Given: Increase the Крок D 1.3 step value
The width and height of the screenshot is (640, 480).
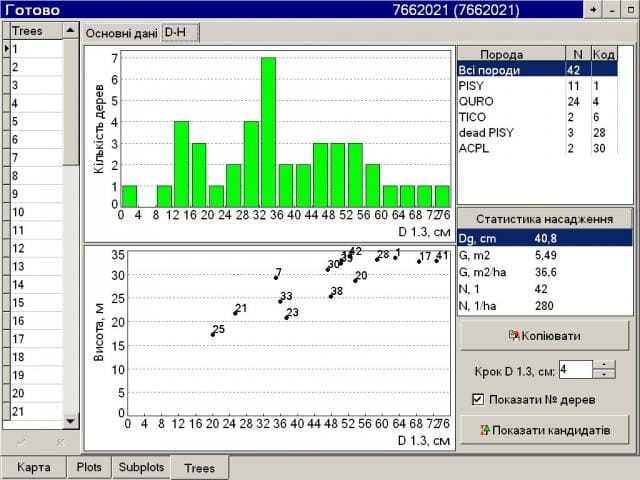Looking at the screenshot, I should pos(603,365).
